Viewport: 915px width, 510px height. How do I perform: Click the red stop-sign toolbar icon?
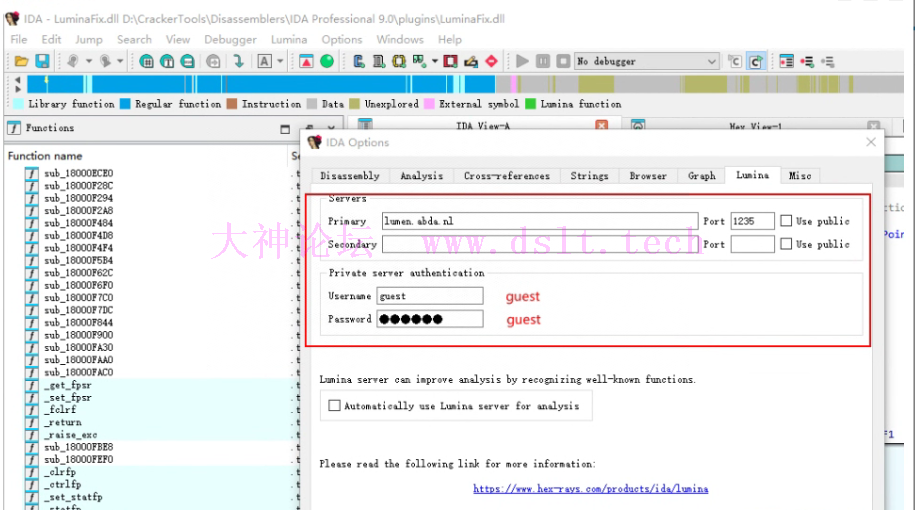click(491, 62)
